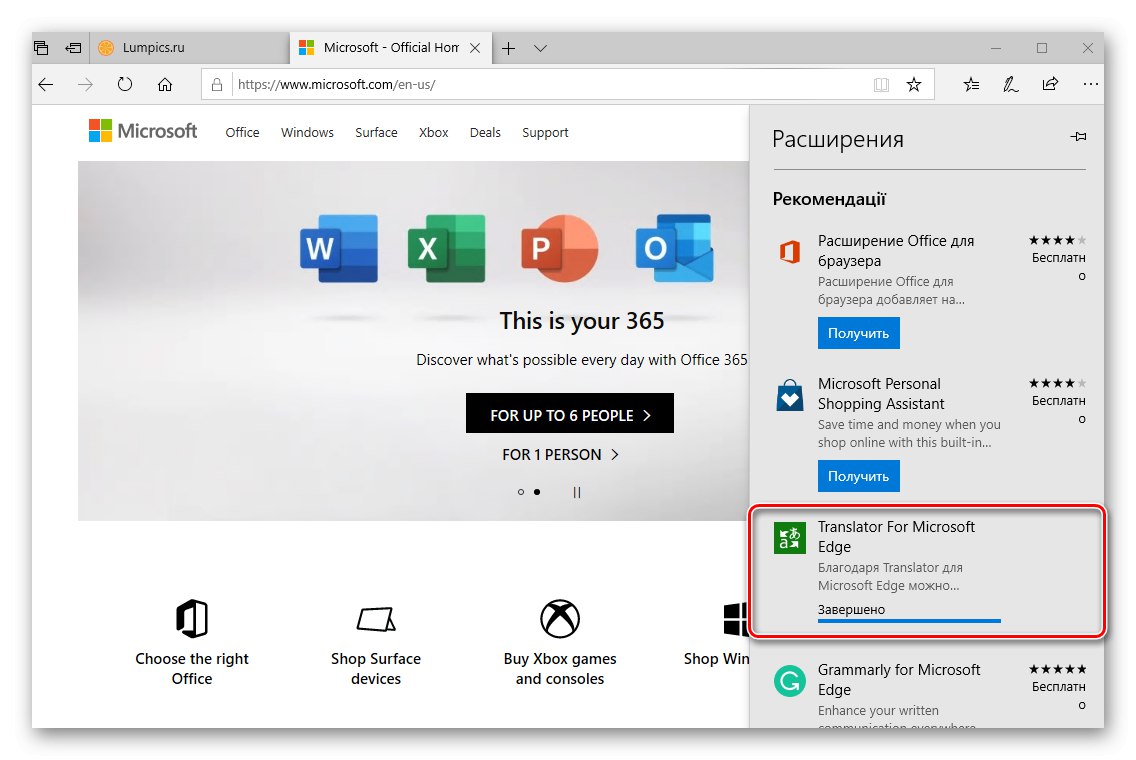Click the Translator installation progress bar
Screen dimensions: 1136x760
(x=908, y=620)
